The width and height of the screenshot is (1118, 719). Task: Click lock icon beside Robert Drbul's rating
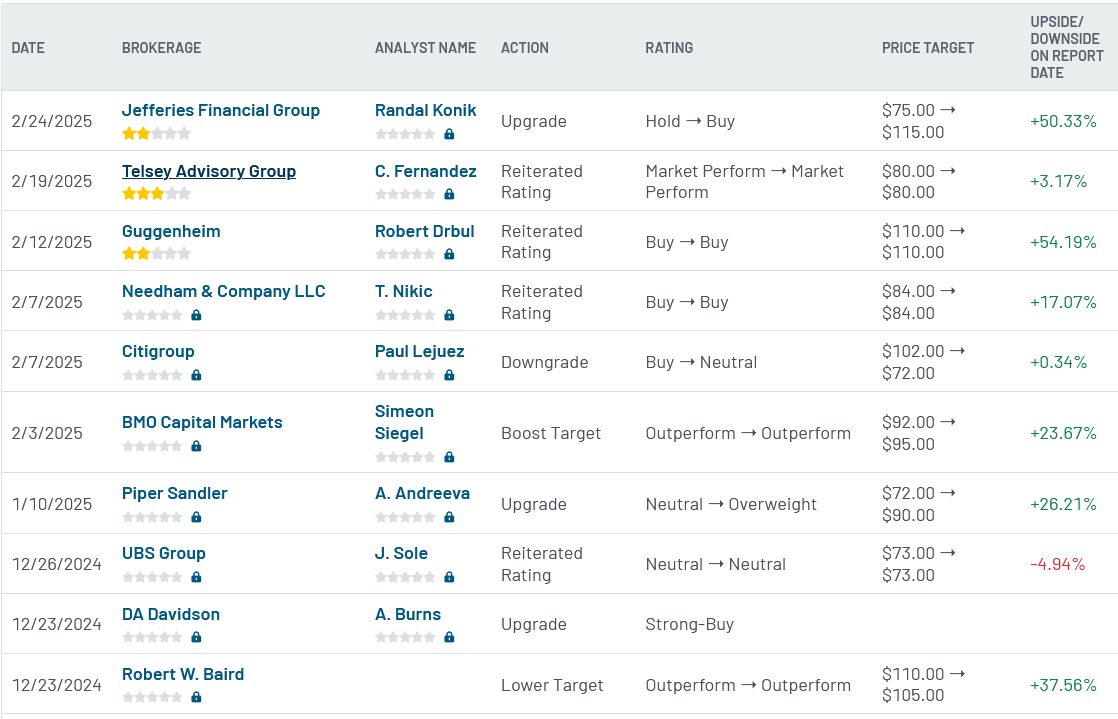click(x=449, y=253)
